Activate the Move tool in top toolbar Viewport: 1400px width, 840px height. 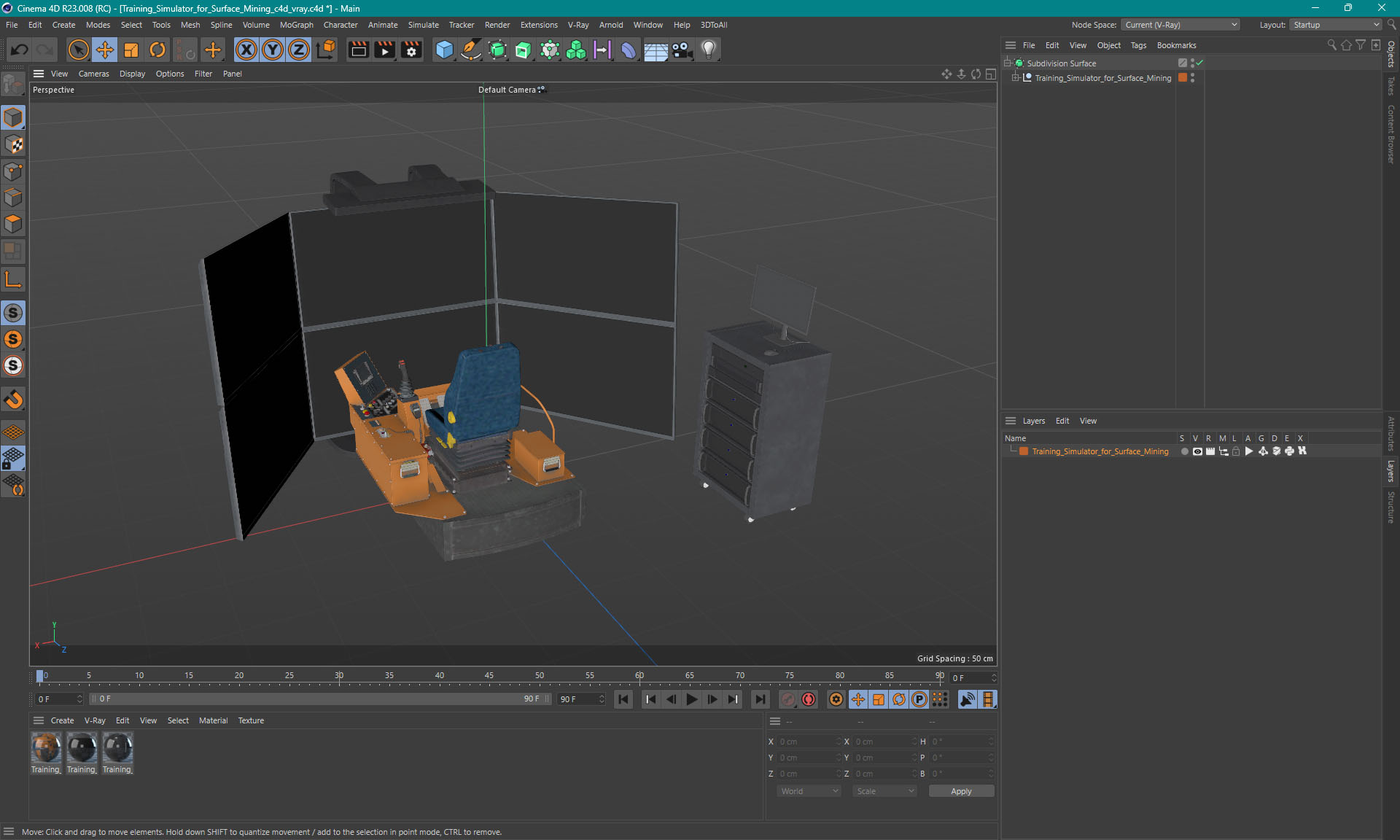(x=105, y=50)
